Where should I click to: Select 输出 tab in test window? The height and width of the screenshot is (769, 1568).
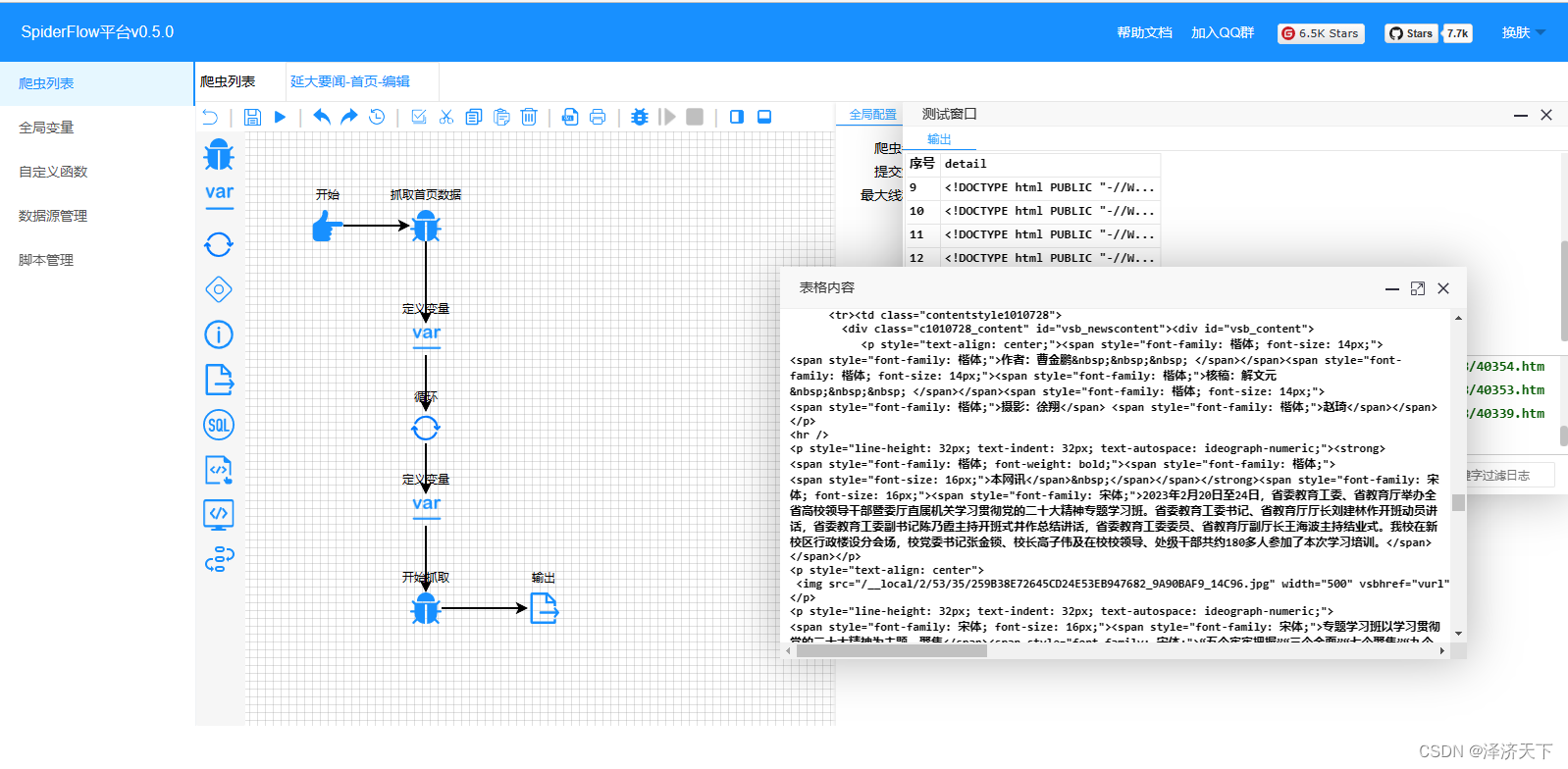[939, 139]
